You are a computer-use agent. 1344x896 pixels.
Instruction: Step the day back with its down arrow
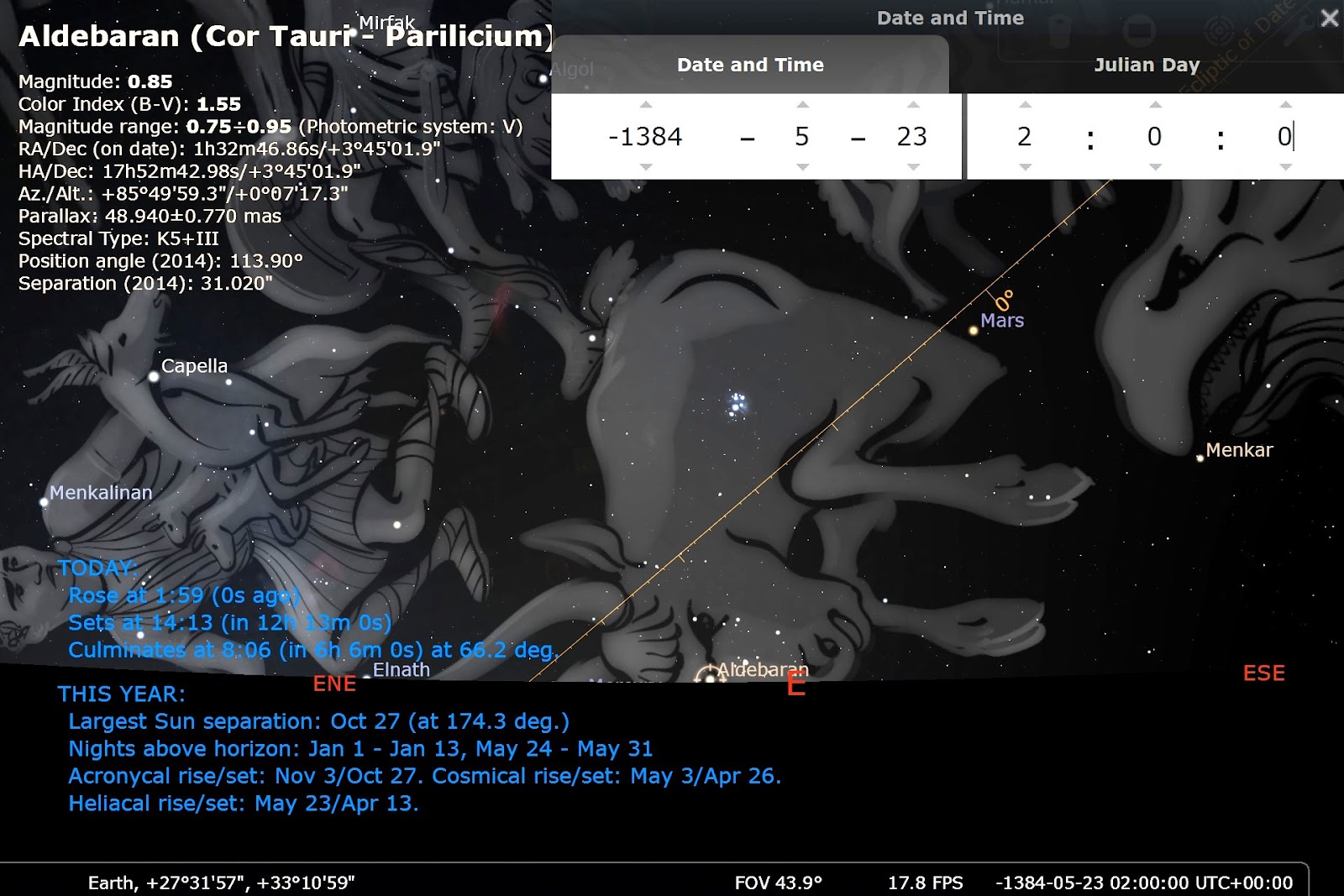pyautogui.click(x=912, y=167)
